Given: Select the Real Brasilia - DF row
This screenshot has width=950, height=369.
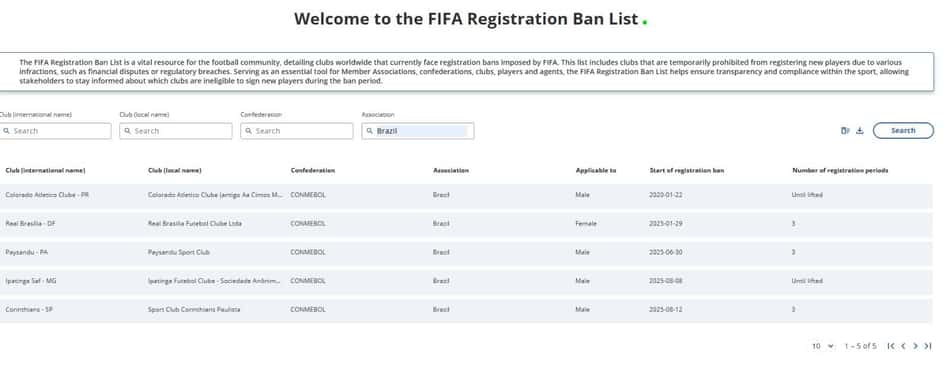Looking at the screenshot, I should click(466, 224).
